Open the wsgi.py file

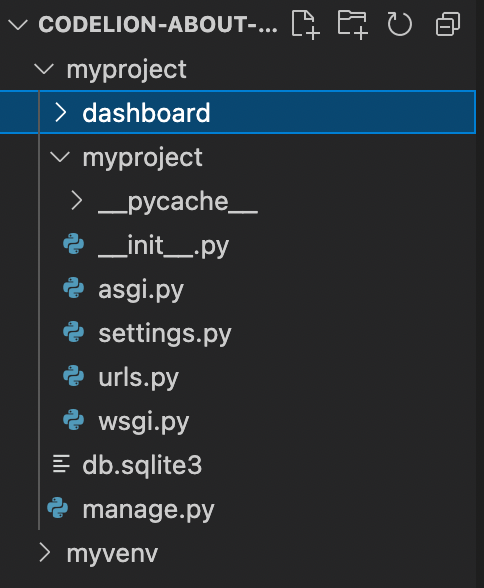144,422
